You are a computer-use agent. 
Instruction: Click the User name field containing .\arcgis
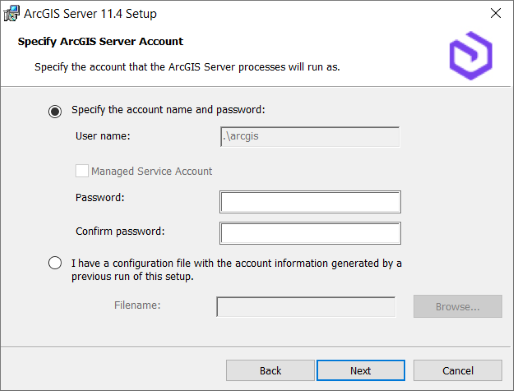(310, 137)
